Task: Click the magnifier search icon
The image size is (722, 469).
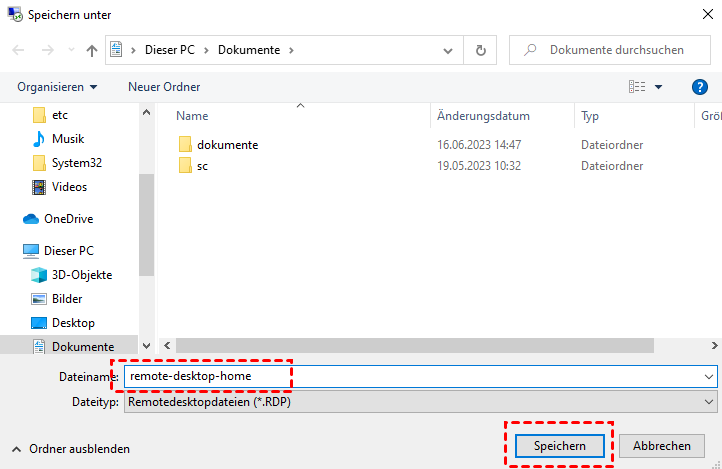Action: pos(530,50)
